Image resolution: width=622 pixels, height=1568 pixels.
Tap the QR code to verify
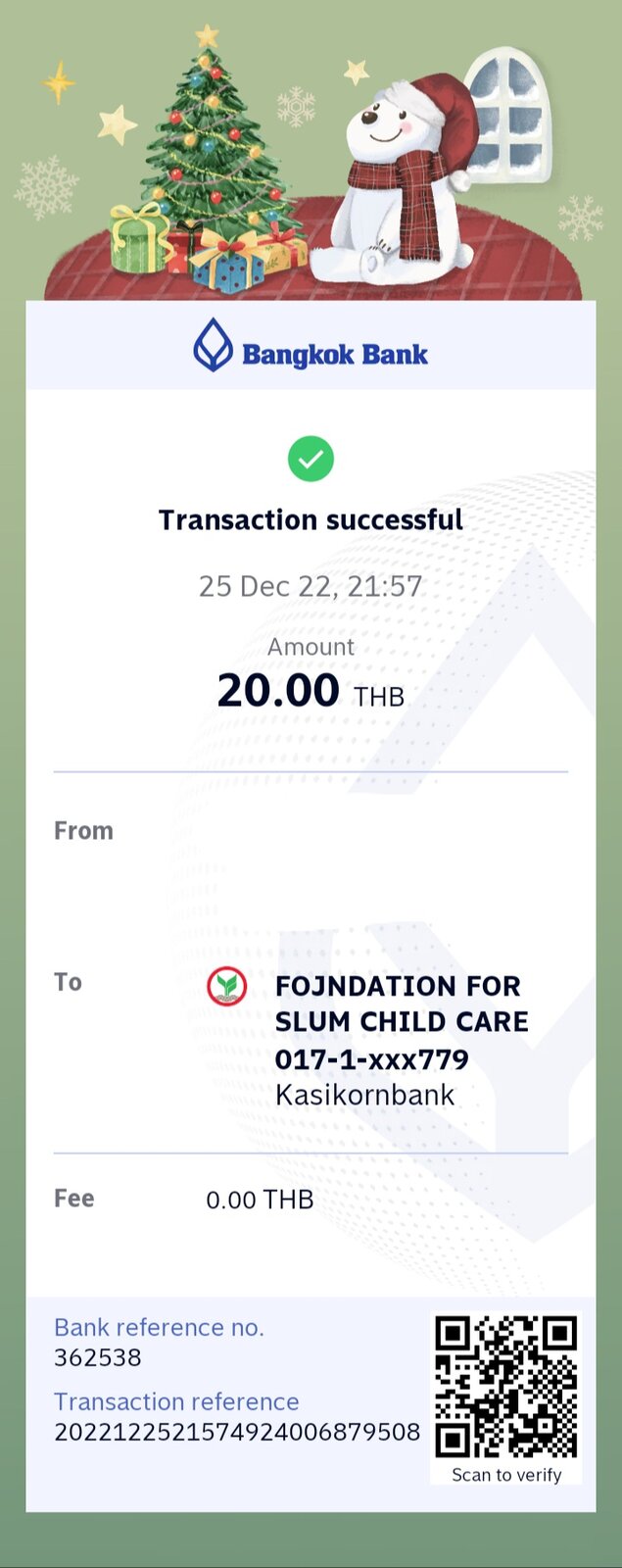[506, 1387]
